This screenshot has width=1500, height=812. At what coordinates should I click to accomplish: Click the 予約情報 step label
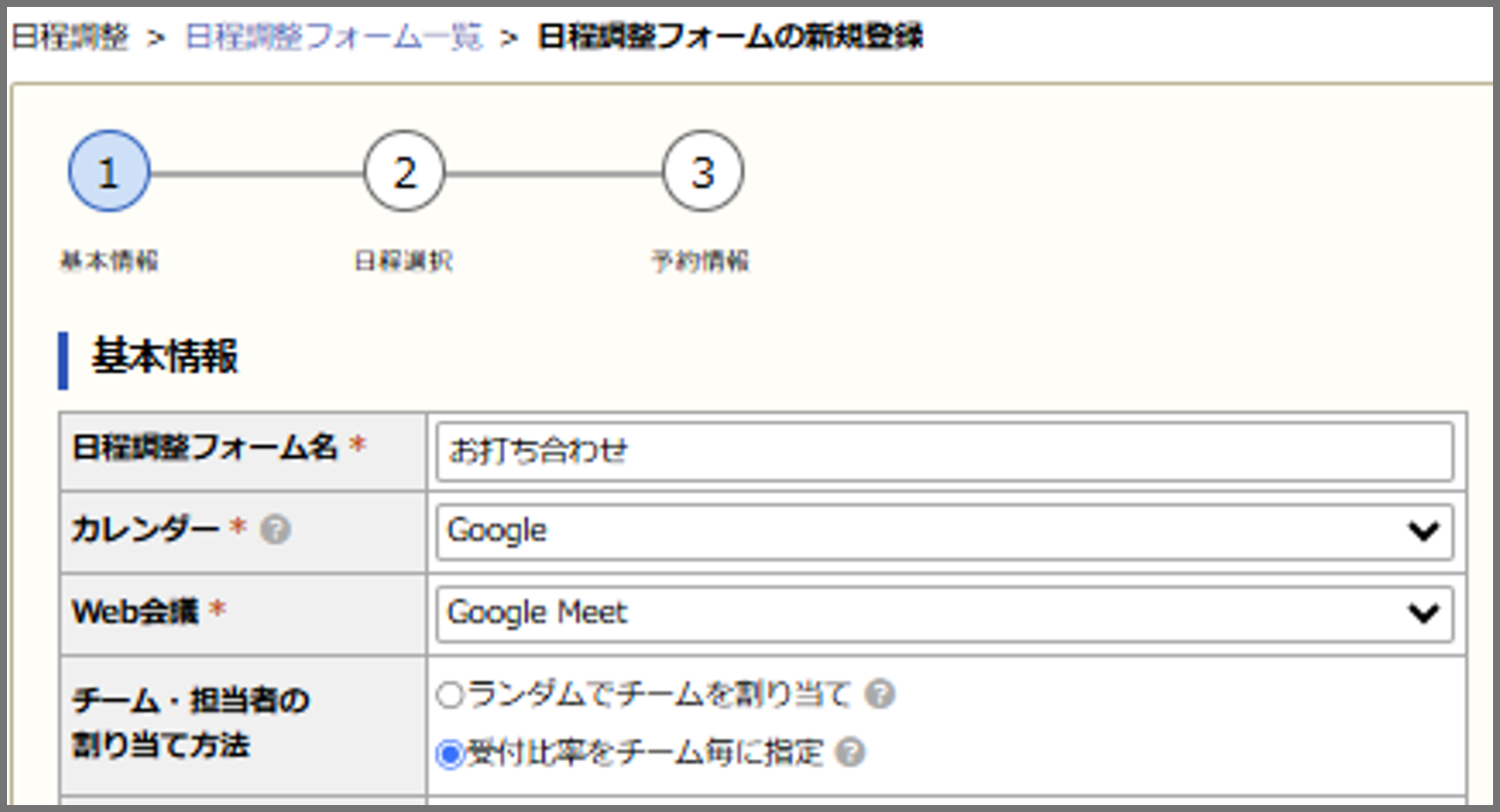(x=701, y=261)
